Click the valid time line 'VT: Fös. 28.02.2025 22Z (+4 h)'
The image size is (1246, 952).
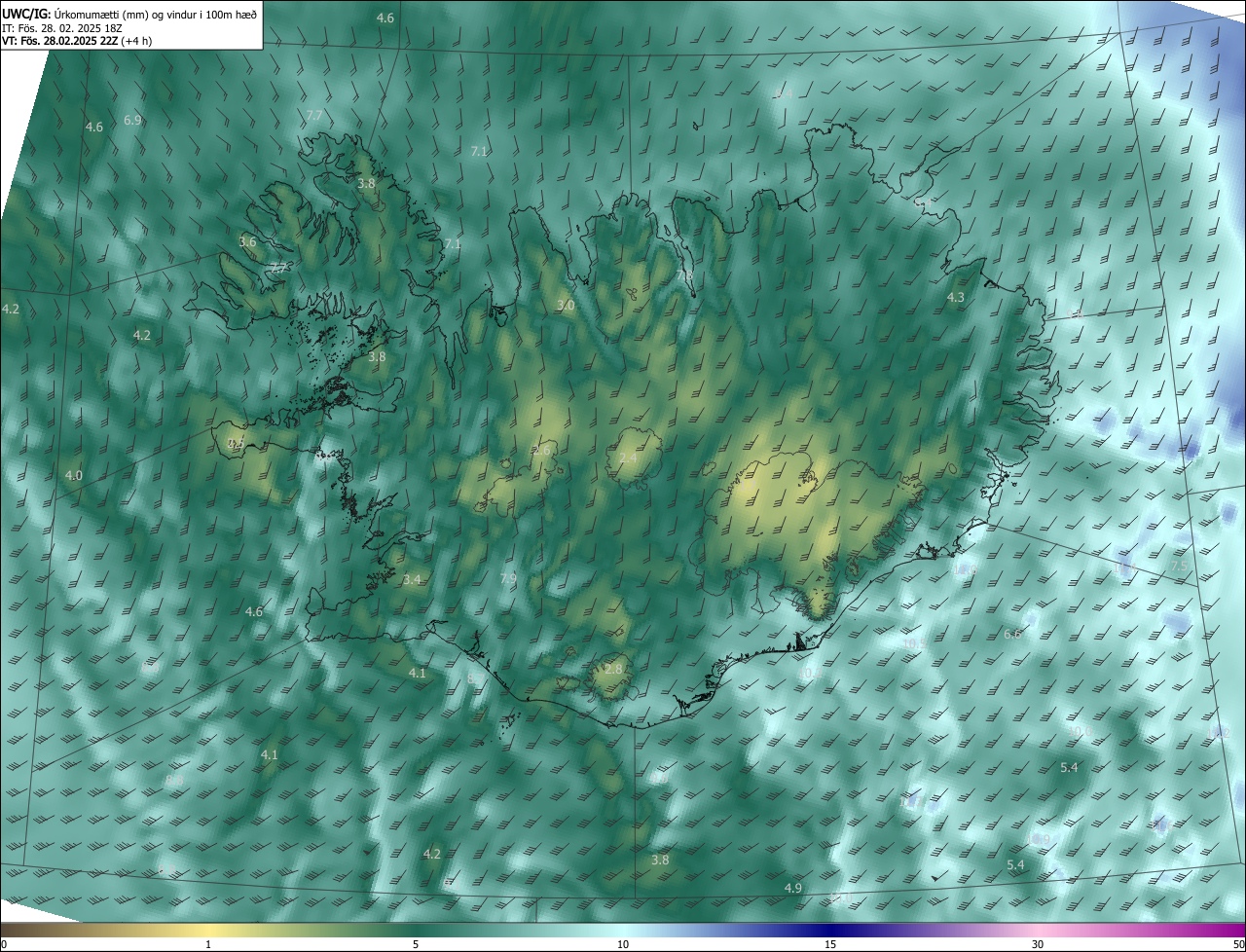click(x=77, y=41)
